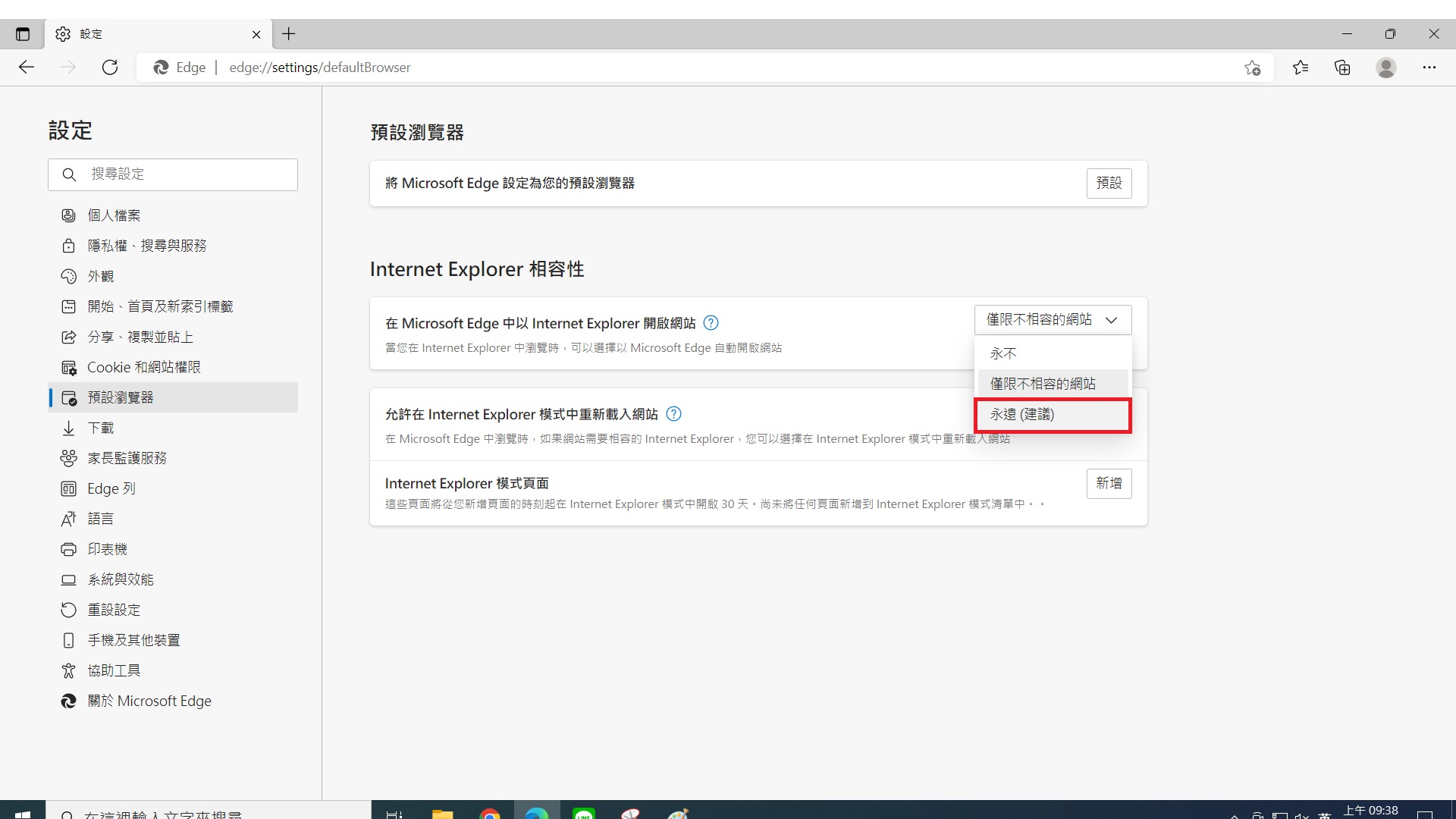Add this page to favorites star icon
Image resolution: width=1456 pixels, height=819 pixels.
1253,67
